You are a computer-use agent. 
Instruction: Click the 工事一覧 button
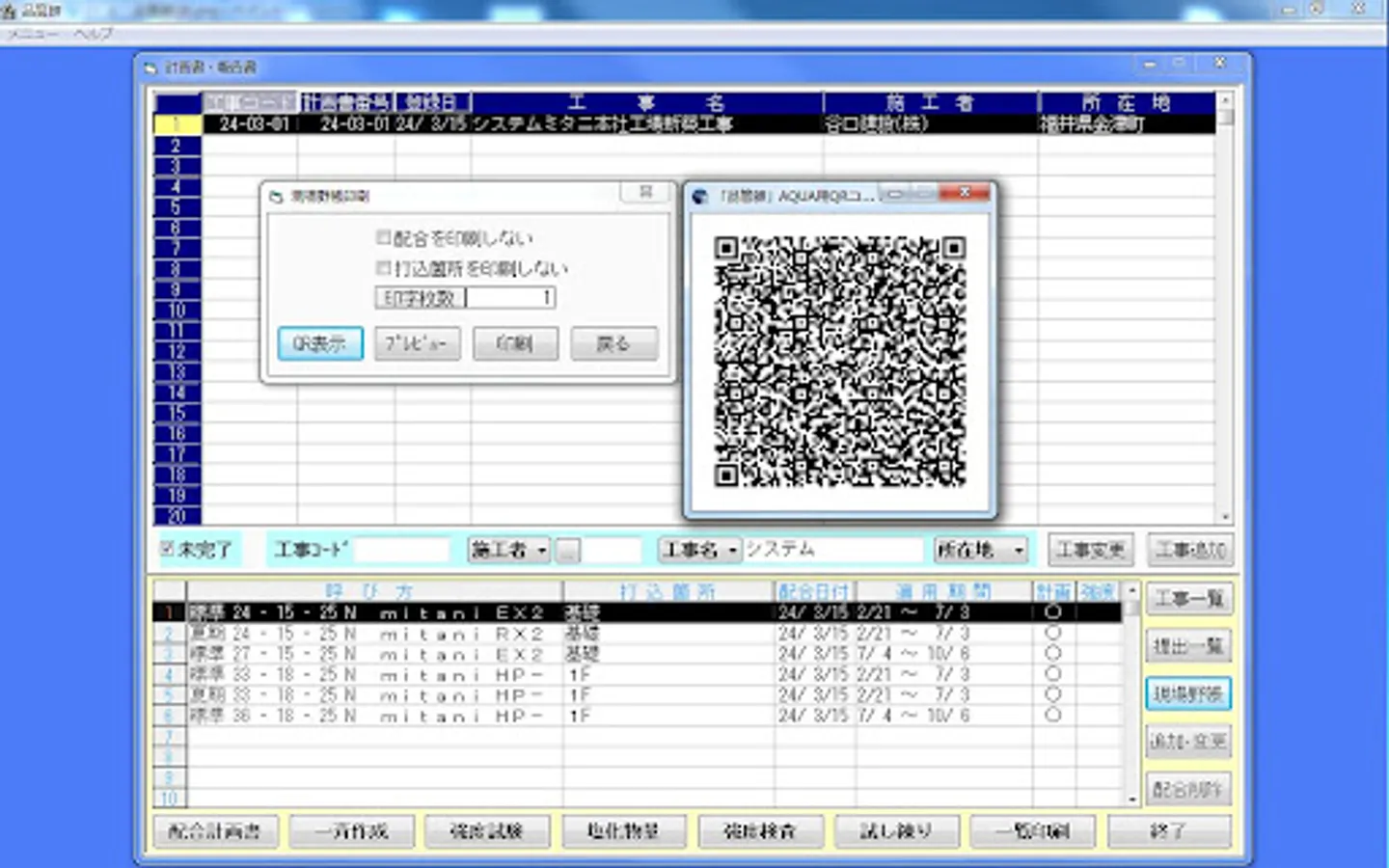point(1188,599)
